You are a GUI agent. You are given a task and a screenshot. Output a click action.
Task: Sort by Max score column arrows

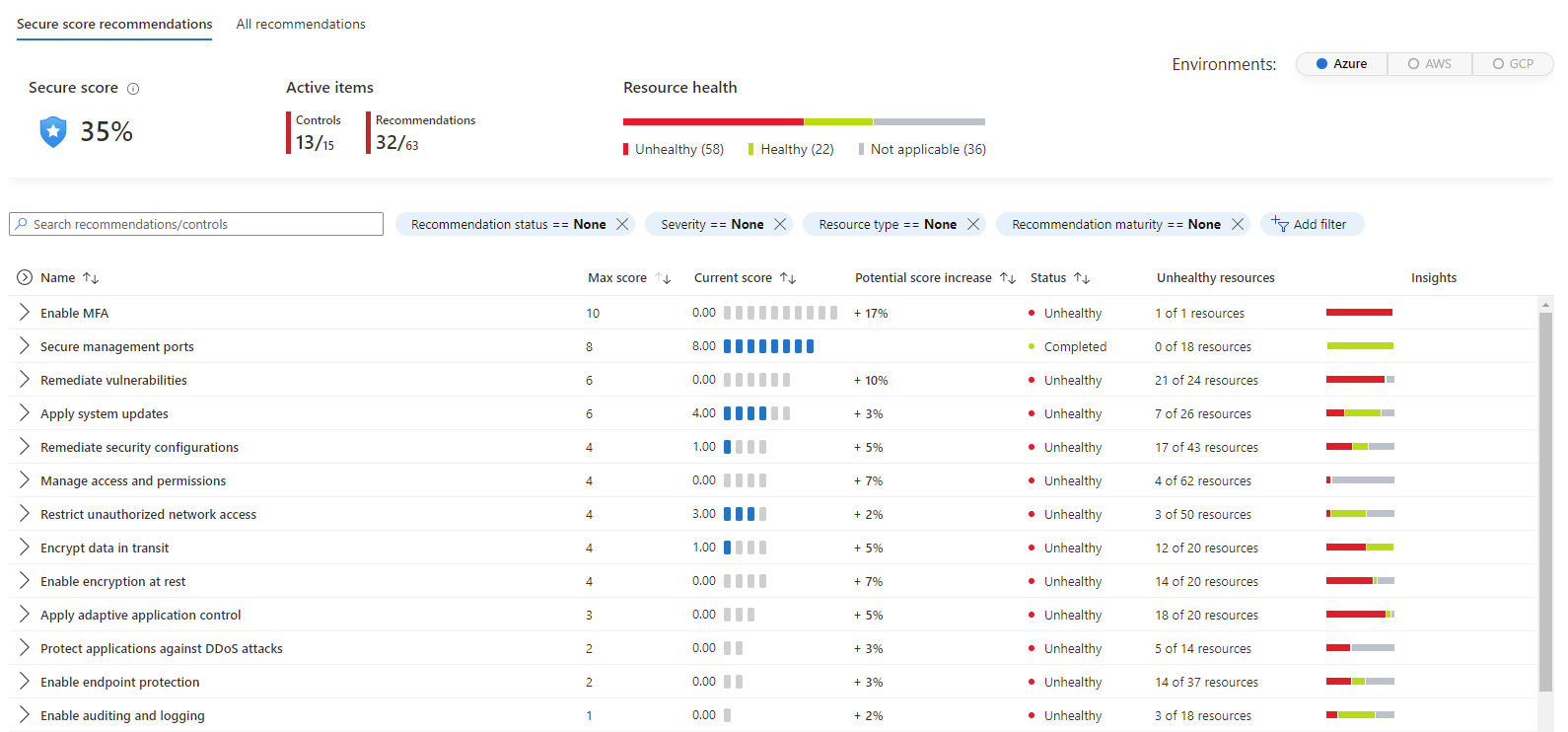coord(663,278)
